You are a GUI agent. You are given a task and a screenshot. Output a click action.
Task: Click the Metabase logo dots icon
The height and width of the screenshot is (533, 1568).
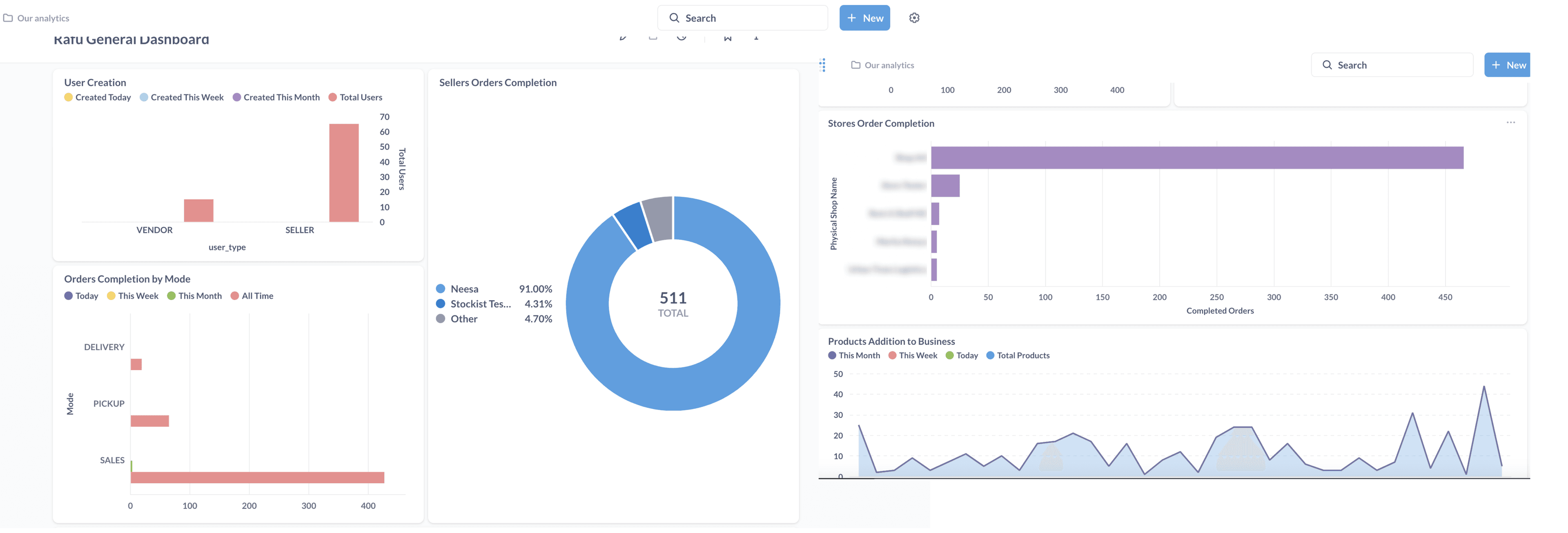(x=822, y=64)
